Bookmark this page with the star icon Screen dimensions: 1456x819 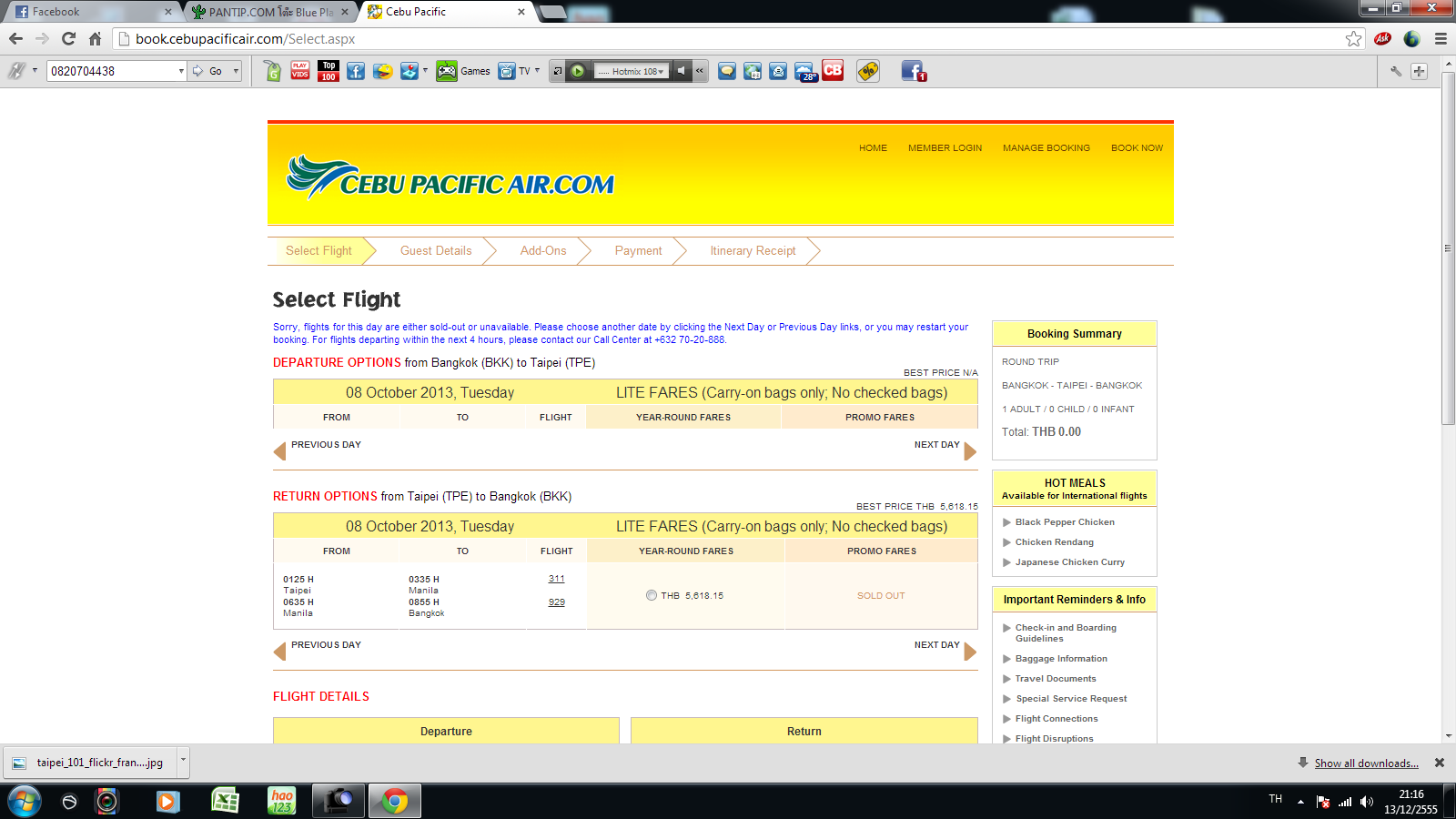[x=1353, y=38]
